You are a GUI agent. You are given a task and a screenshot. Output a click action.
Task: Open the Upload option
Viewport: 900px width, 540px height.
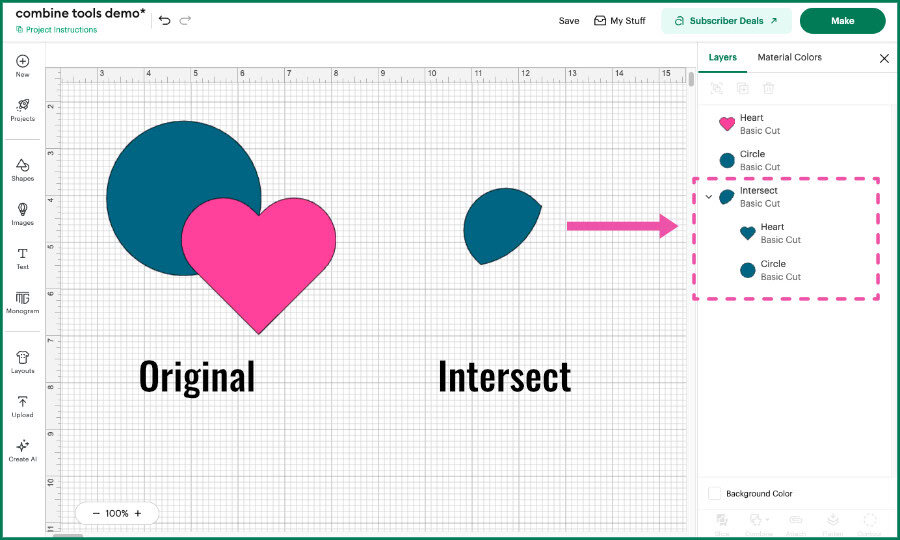[22, 406]
